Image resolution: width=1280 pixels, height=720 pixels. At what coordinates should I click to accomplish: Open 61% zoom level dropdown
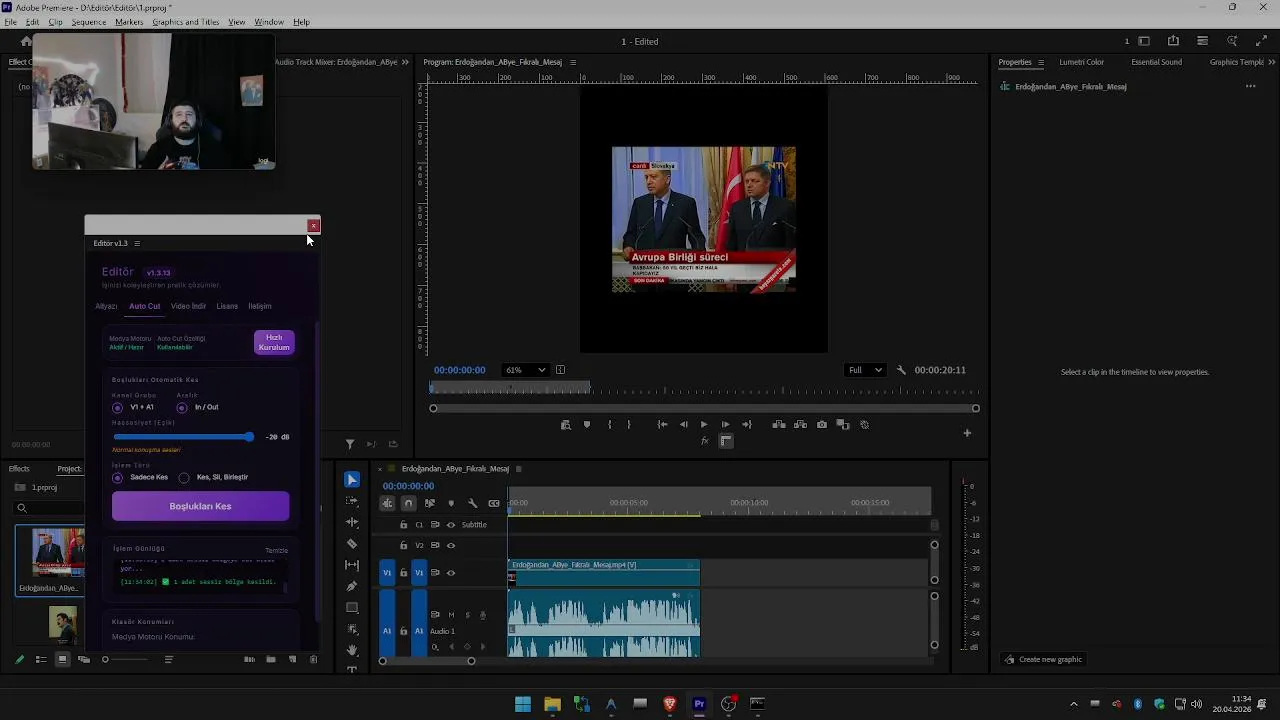(525, 370)
